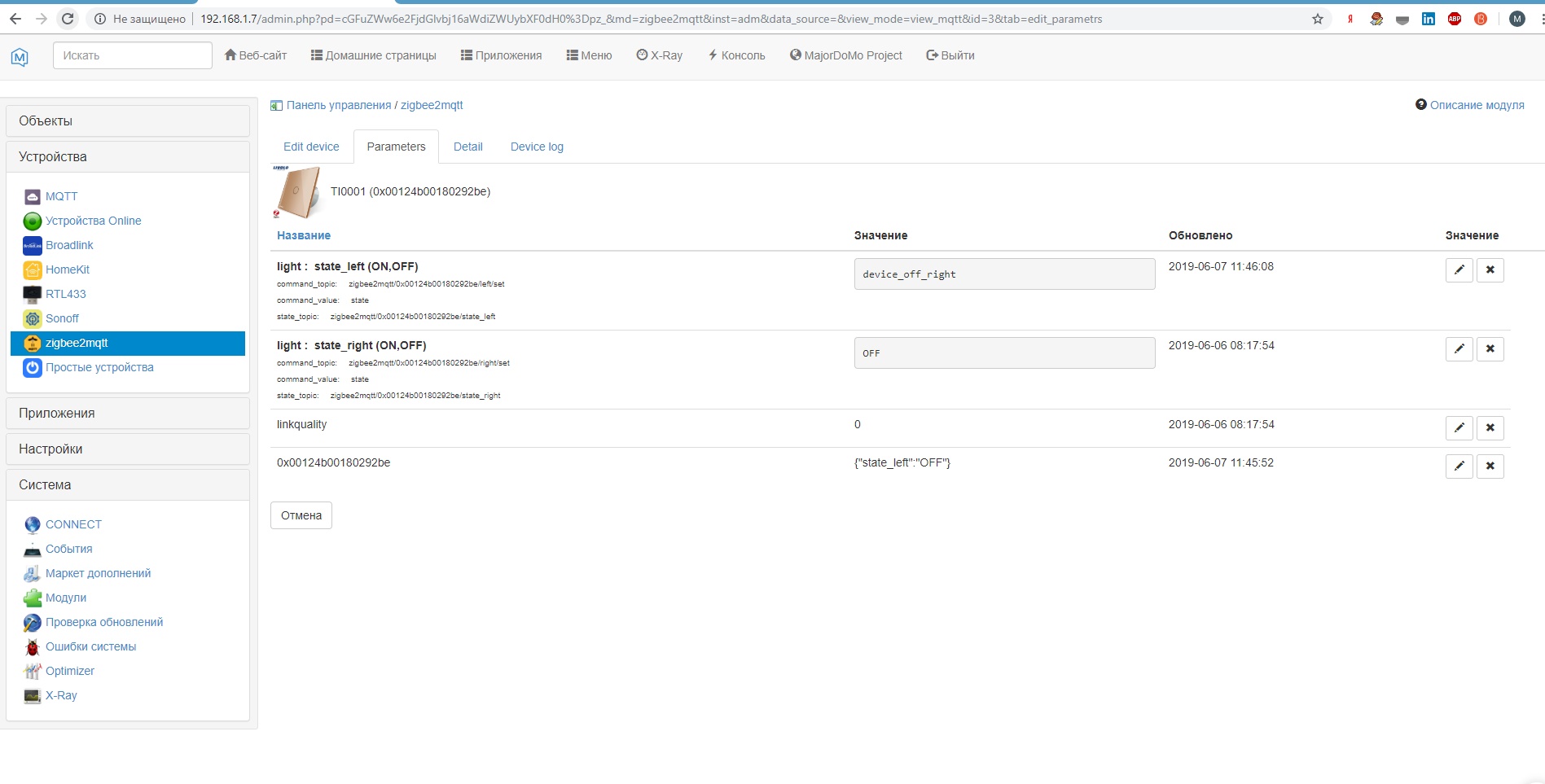Click the pencil edit icon for state_left
The image size is (1545, 784).
pyautogui.click(x=1459, y=270)
